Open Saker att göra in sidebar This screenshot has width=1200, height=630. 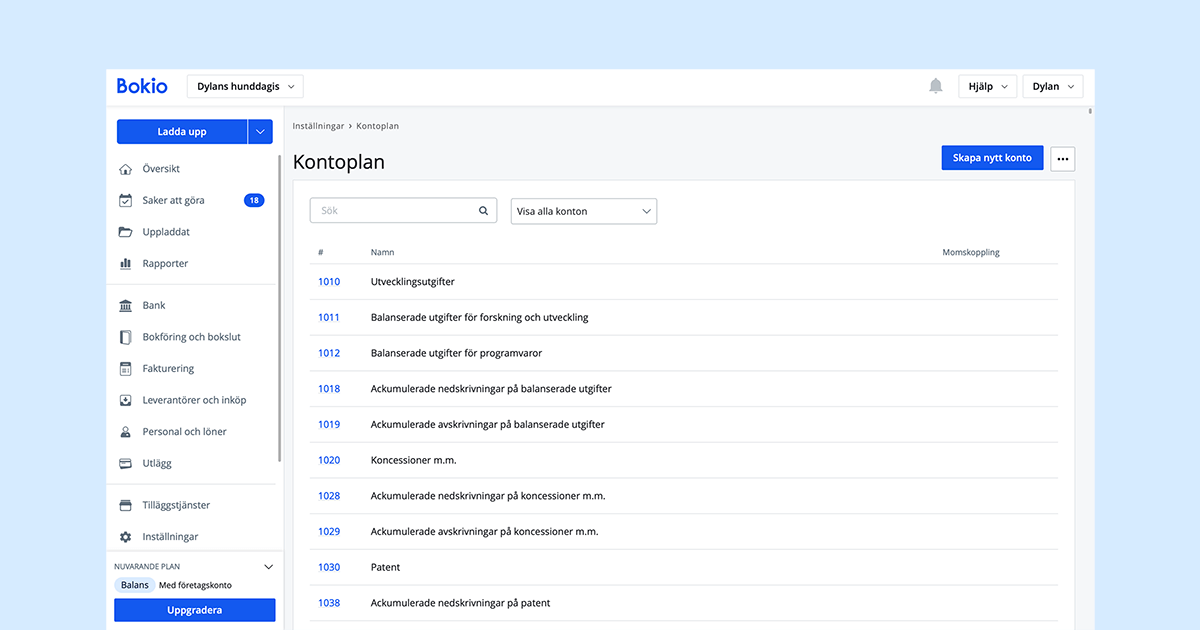(x=173, y=201)
